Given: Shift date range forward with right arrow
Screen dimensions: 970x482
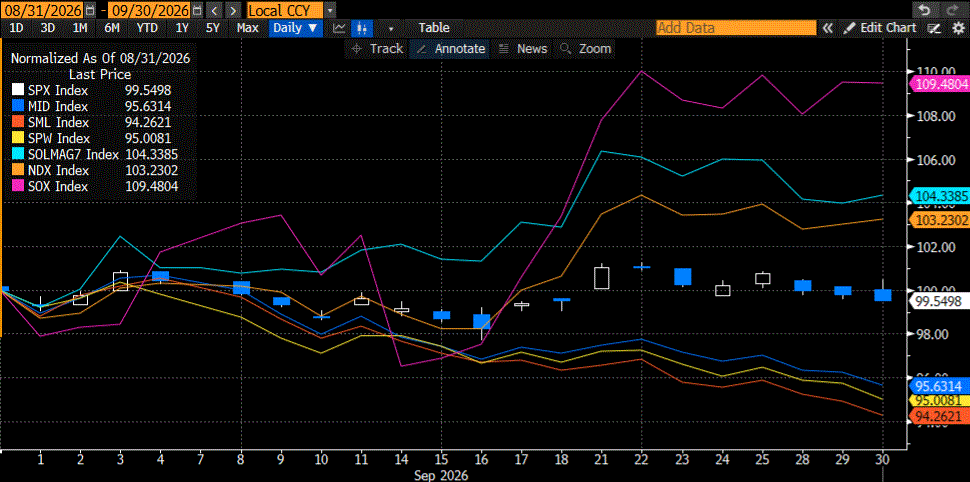Looking at the screenshot, I should pos(233,10).
